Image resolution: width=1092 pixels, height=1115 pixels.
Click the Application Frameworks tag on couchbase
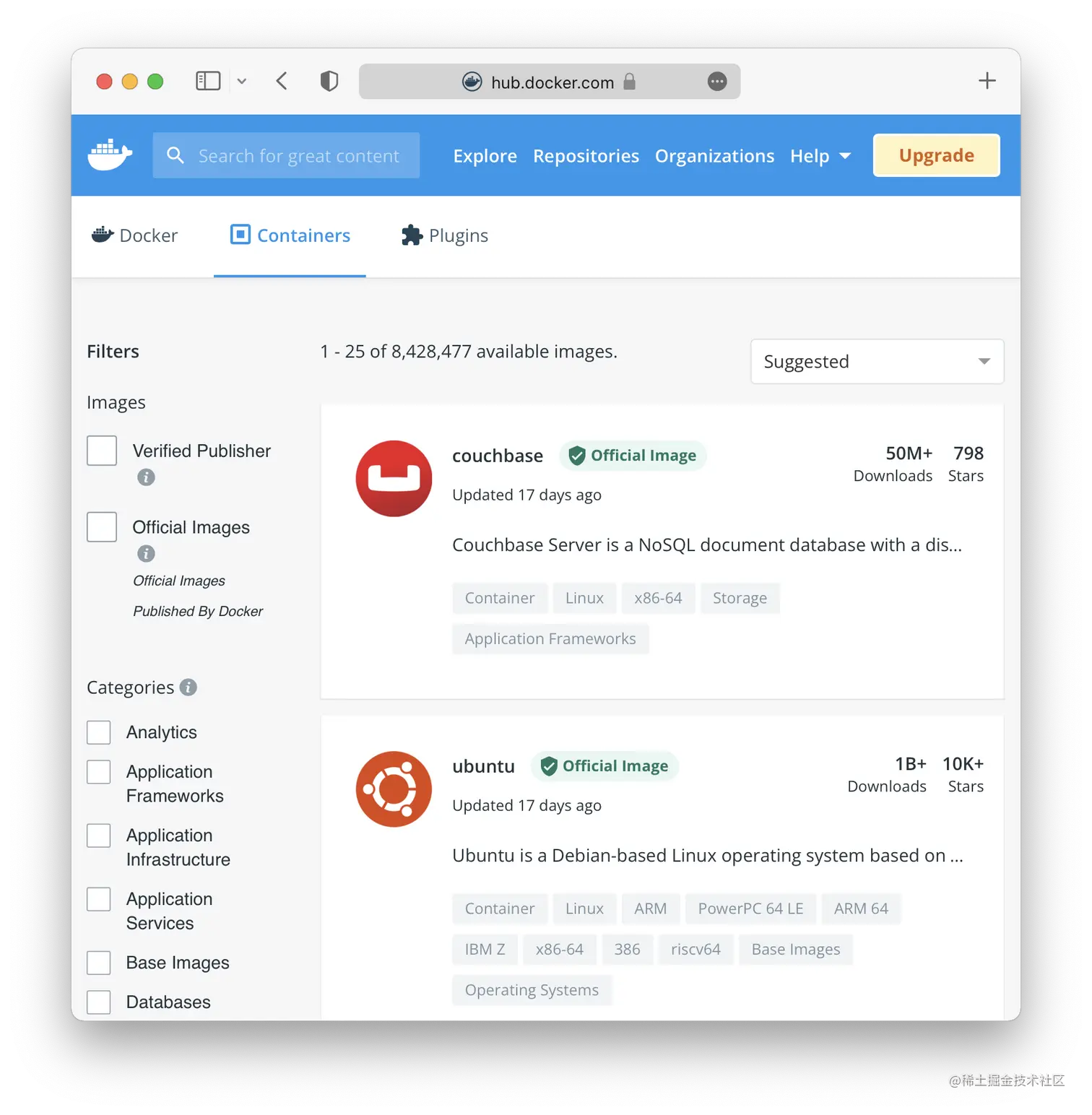[550, 638]
